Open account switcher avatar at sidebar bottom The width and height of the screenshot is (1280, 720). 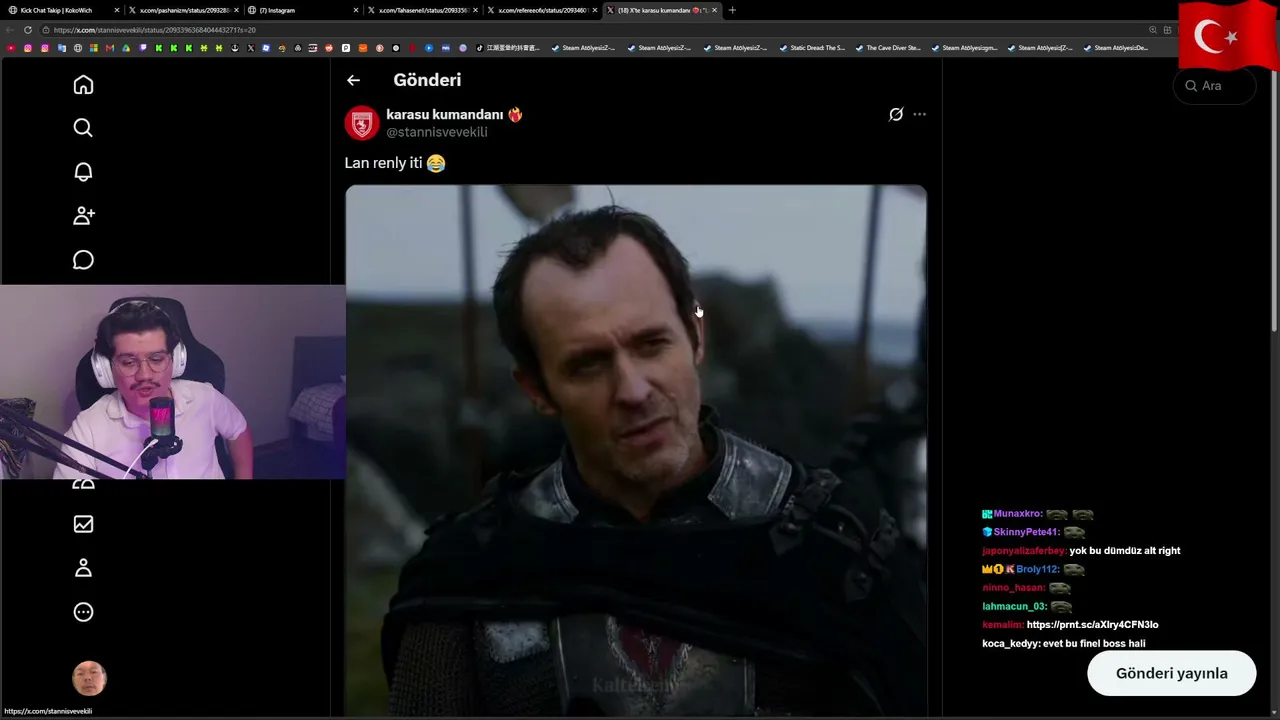click(89, 678)
